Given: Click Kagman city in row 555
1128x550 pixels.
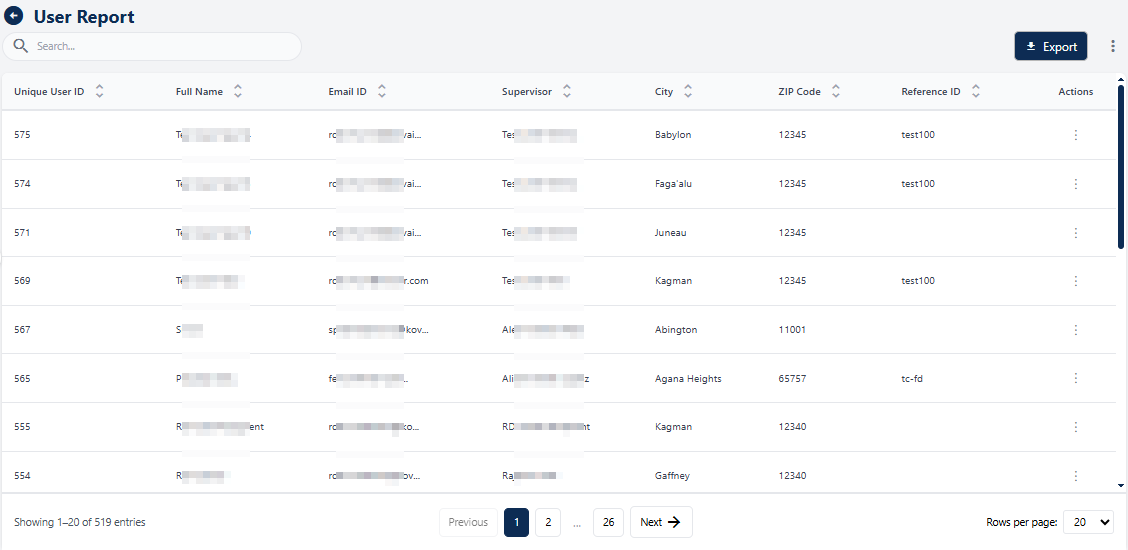Looking at the screenshot, I should coord(673,427).
